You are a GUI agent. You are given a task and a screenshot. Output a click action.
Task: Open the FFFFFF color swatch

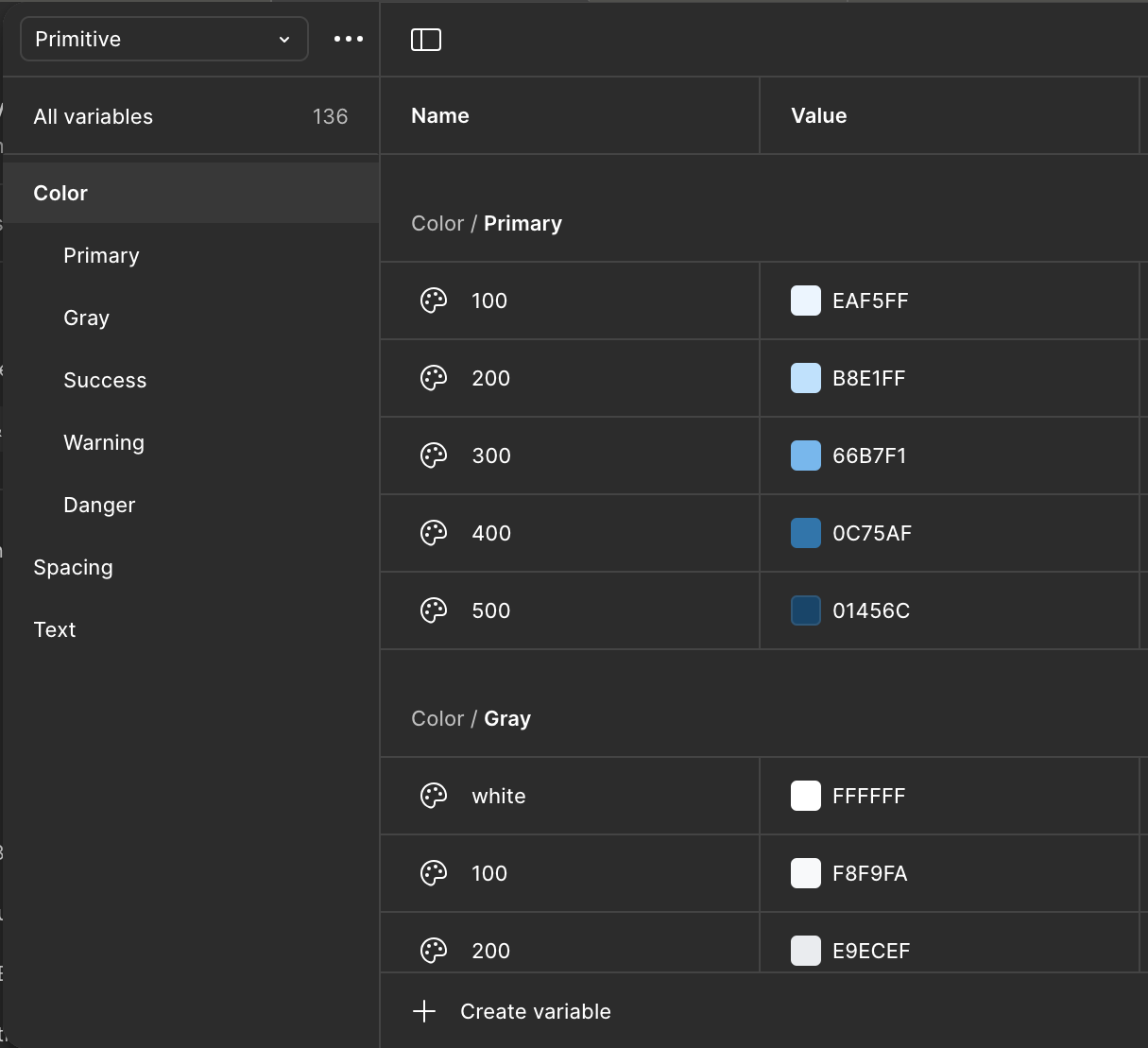pyautogui.click(x=806, y=796)
